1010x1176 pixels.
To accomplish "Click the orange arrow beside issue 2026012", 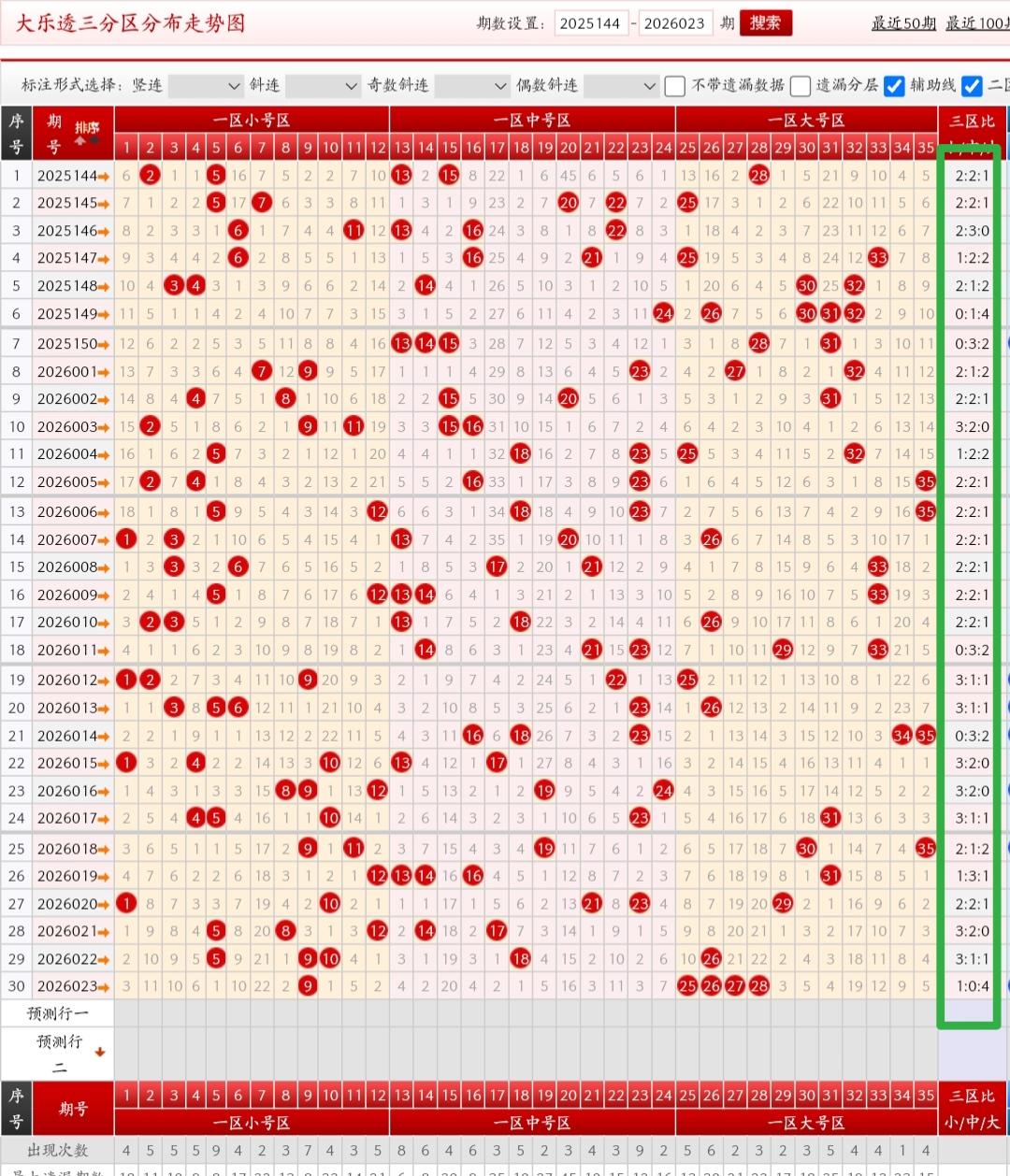I will (x=104, y=681).
